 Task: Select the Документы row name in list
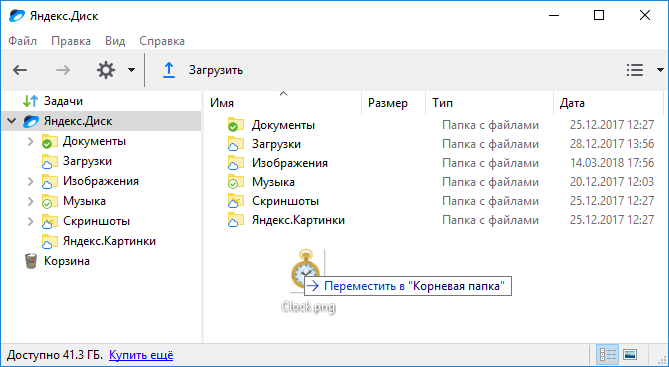click(x=283, y=125)
